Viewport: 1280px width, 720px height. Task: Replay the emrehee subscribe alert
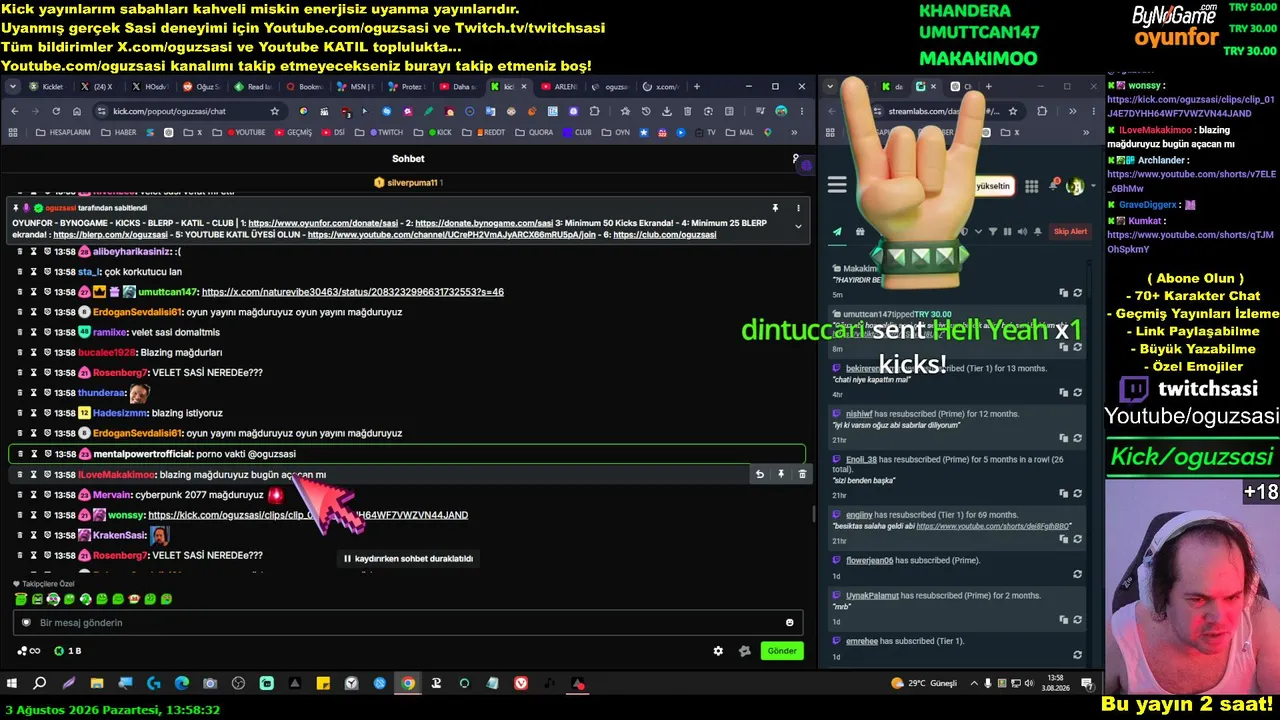click(1077, 655)
